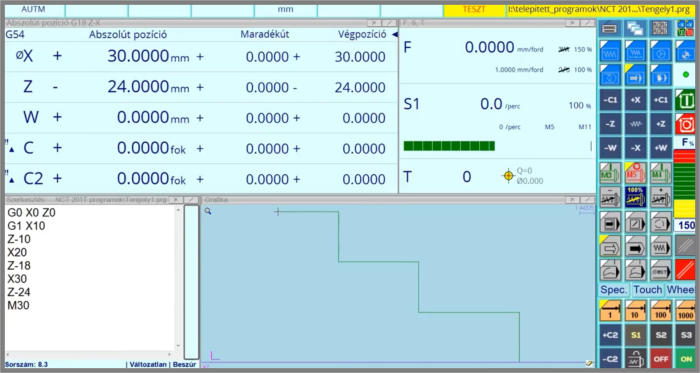Click the M5 spindle stop icon
The width and height of the screenshot is (700, 373).
tap(635, 173)
